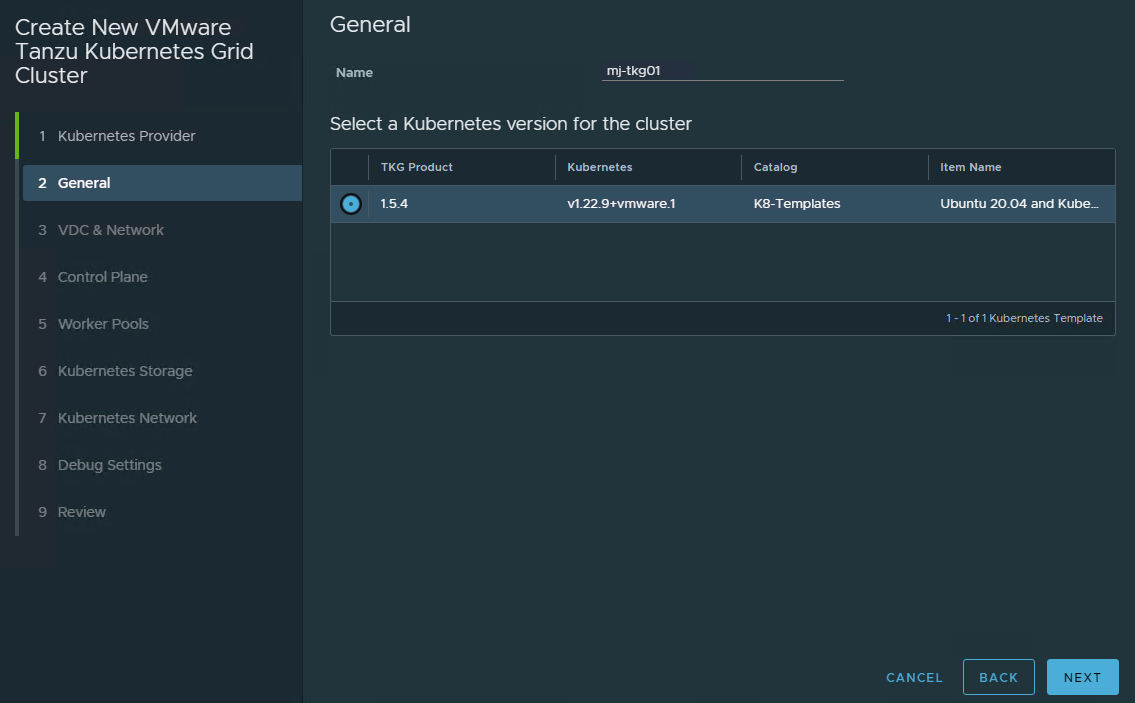Cancel the cluster creation wizard
Image resolution: width=1135 pixels, height=703 pixels.
coord(914,677)
